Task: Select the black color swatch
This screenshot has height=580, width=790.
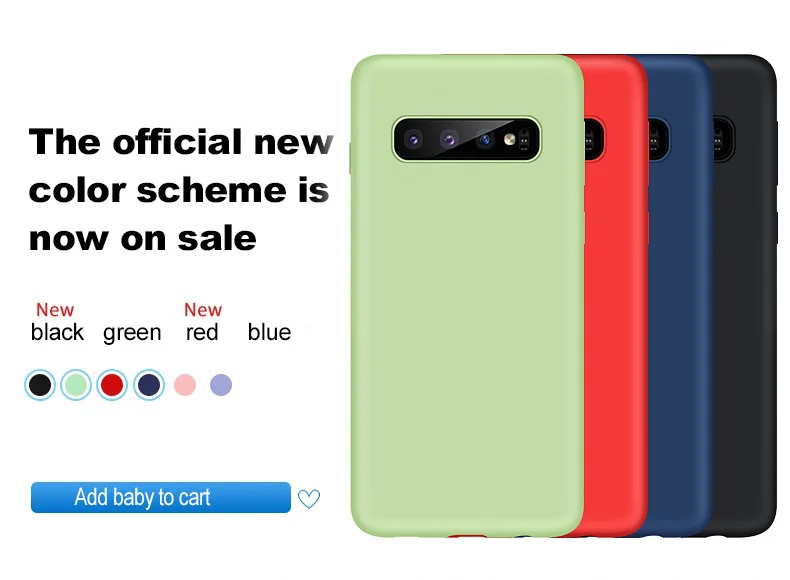Action: [x=40, y=385]
